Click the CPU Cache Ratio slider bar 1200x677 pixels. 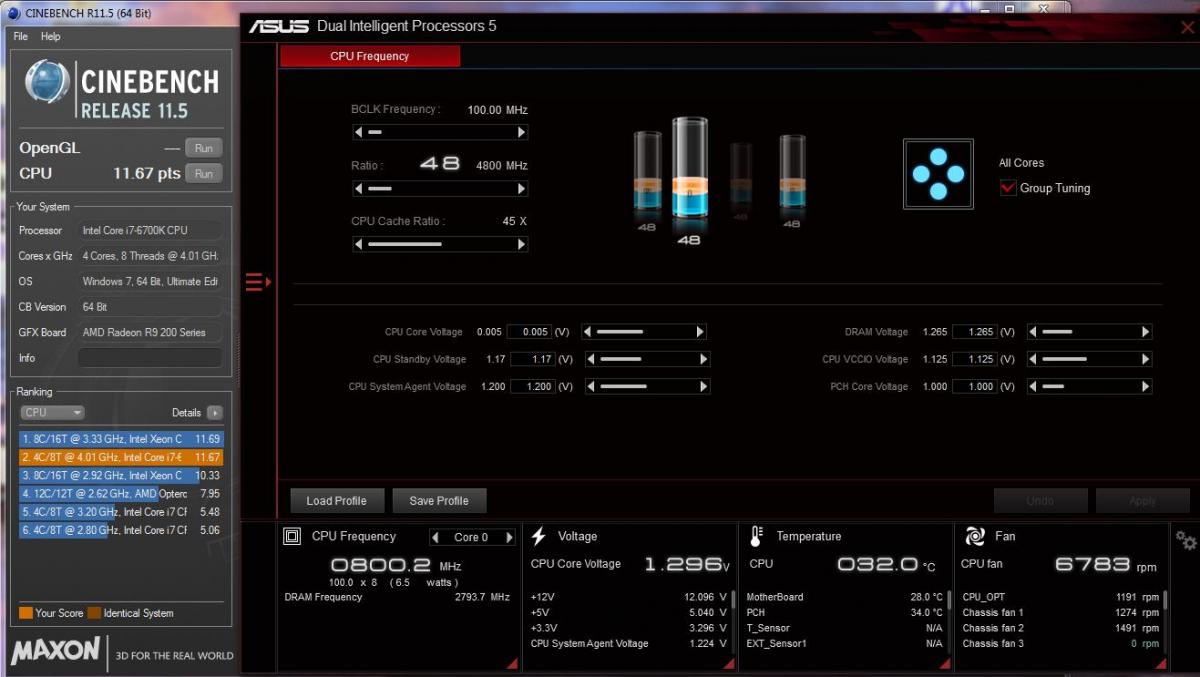pyautogui.click(x=440, y=244)
